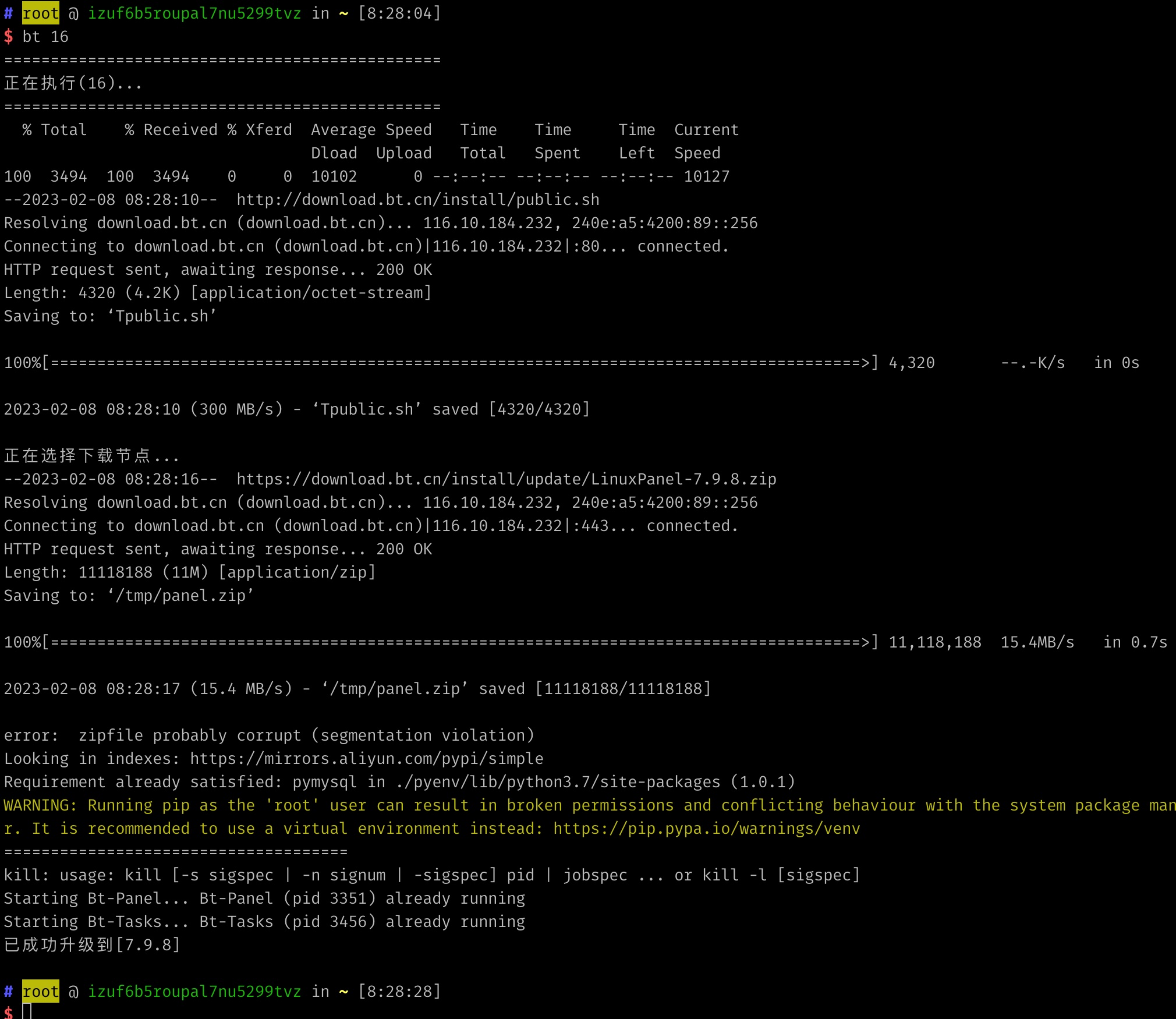
Task: Click the 'Current' curl column header
Action: click(x=707, y=130)
